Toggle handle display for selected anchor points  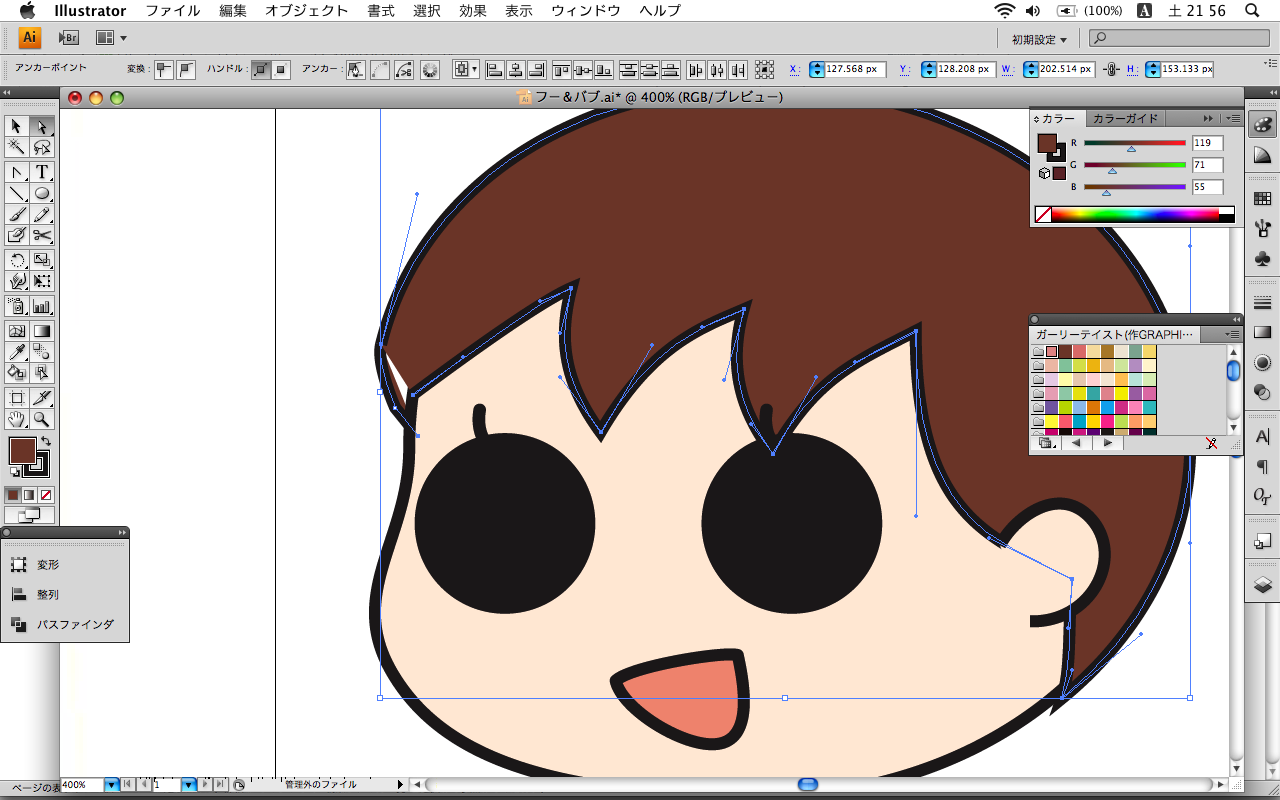pyautogui.click(x=261, y=70)
